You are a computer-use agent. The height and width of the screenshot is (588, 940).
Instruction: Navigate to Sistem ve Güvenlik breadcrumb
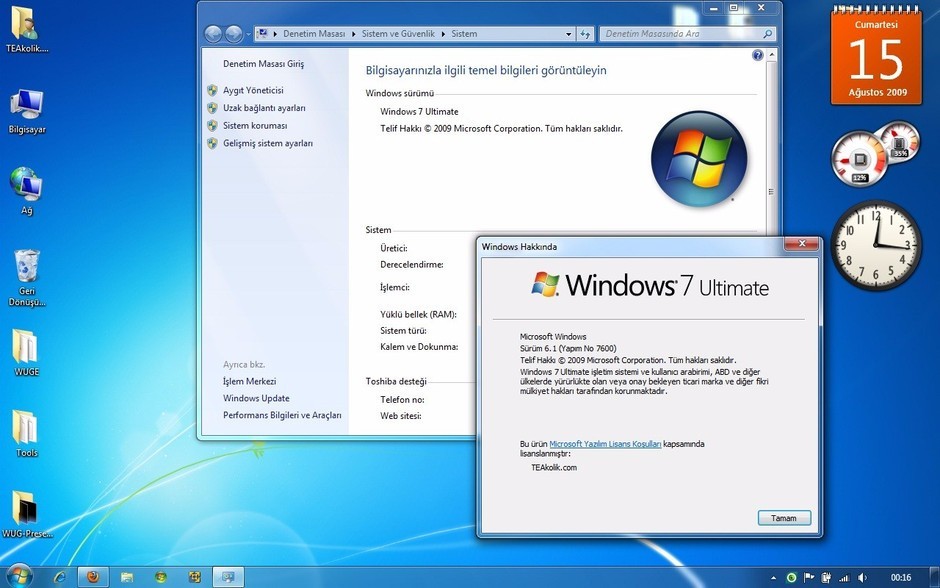397,33
